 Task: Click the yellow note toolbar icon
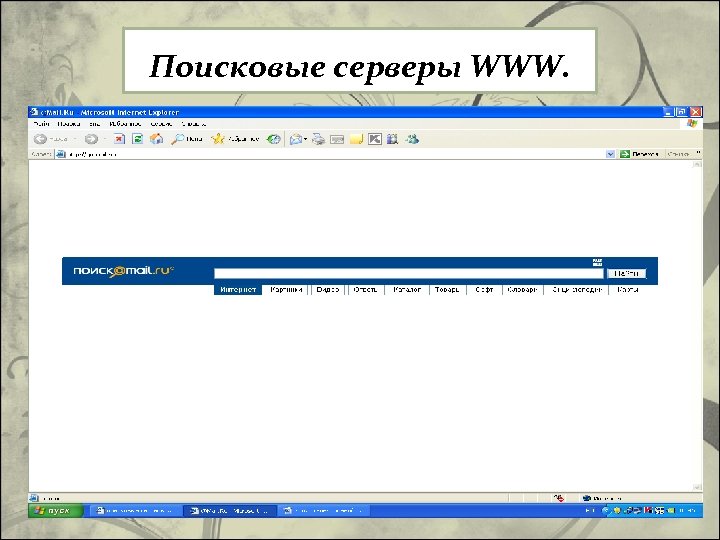(x=356, y=139)
